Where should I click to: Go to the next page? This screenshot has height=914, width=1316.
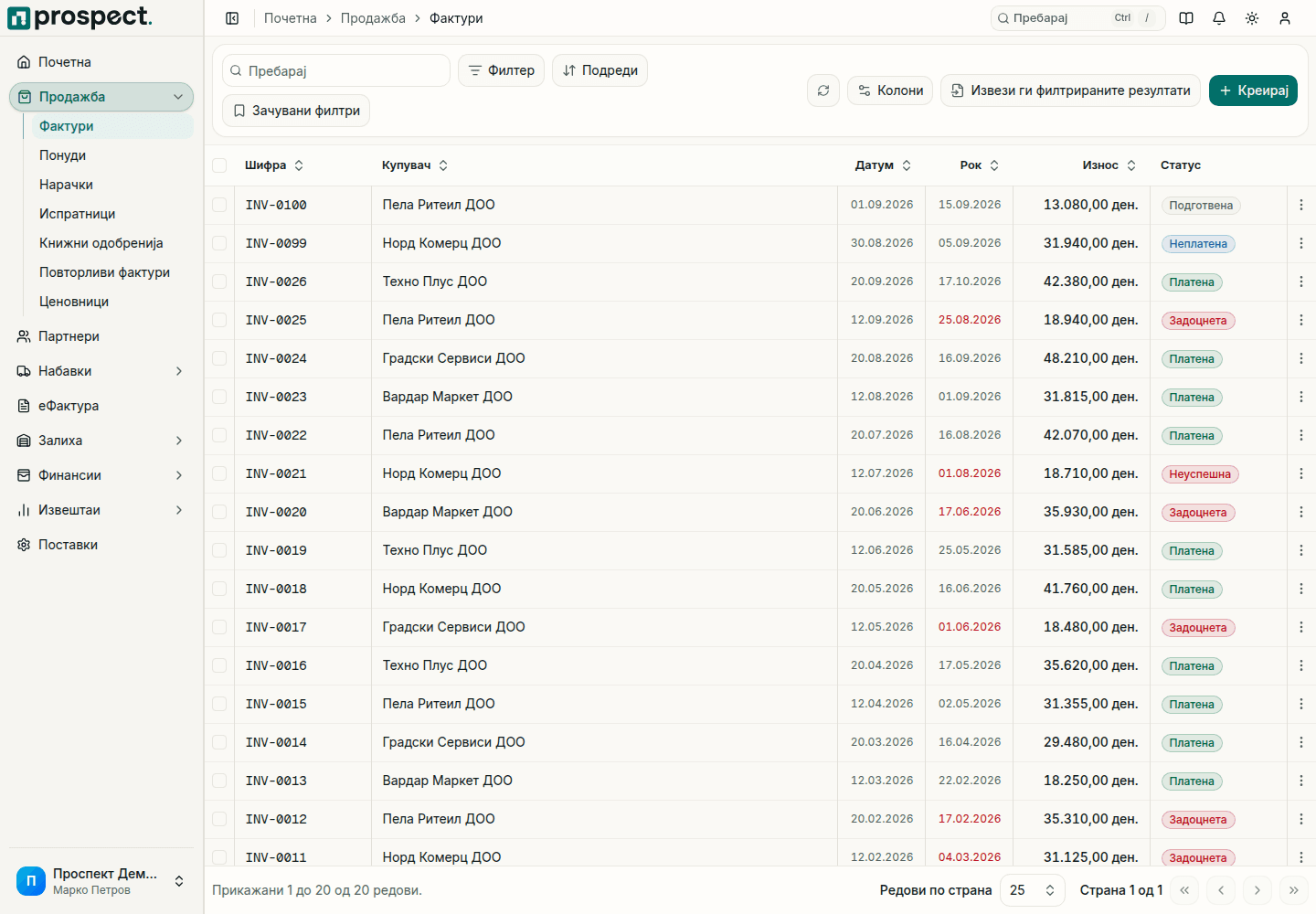click(1258, 890)
